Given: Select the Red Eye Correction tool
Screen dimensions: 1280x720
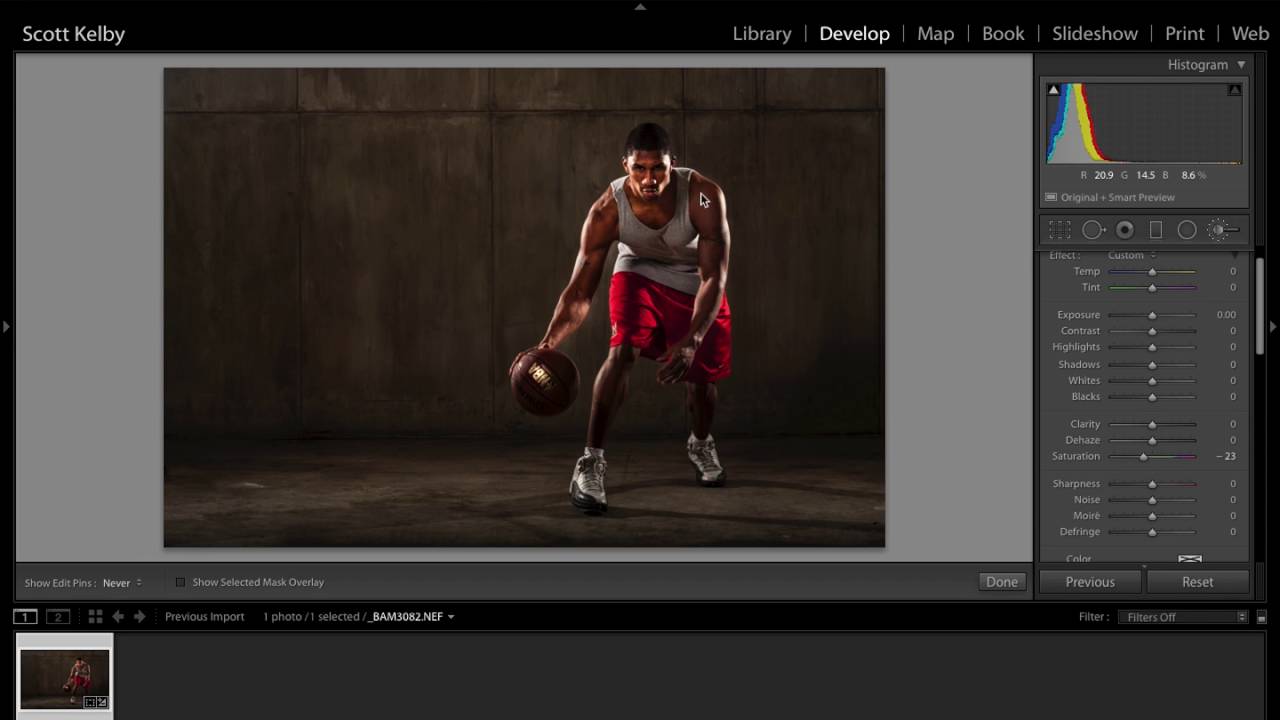Looking at the screenshot, I should 1125,230.
